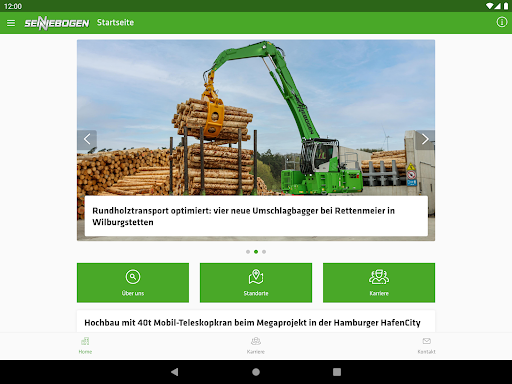Screen dimensions: 512x384
Task: Switch to Karriere bottom tab
Action: coord(256,346)
